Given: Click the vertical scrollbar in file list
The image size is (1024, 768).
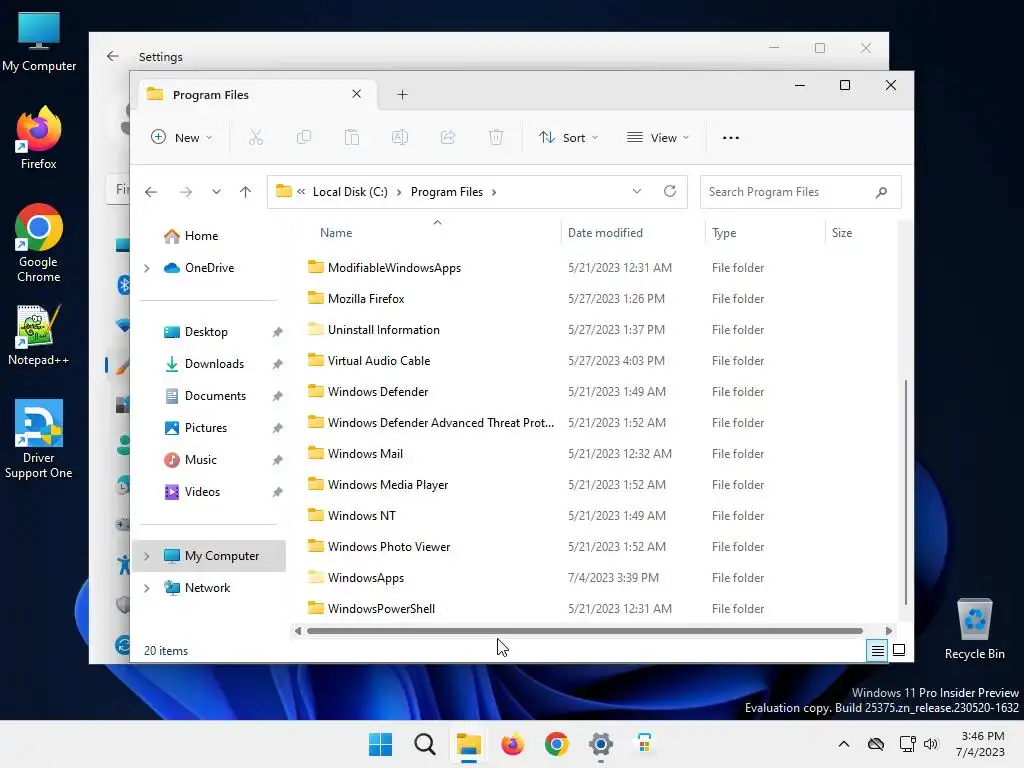Looking at the screenshot, I should pos(906,493).
